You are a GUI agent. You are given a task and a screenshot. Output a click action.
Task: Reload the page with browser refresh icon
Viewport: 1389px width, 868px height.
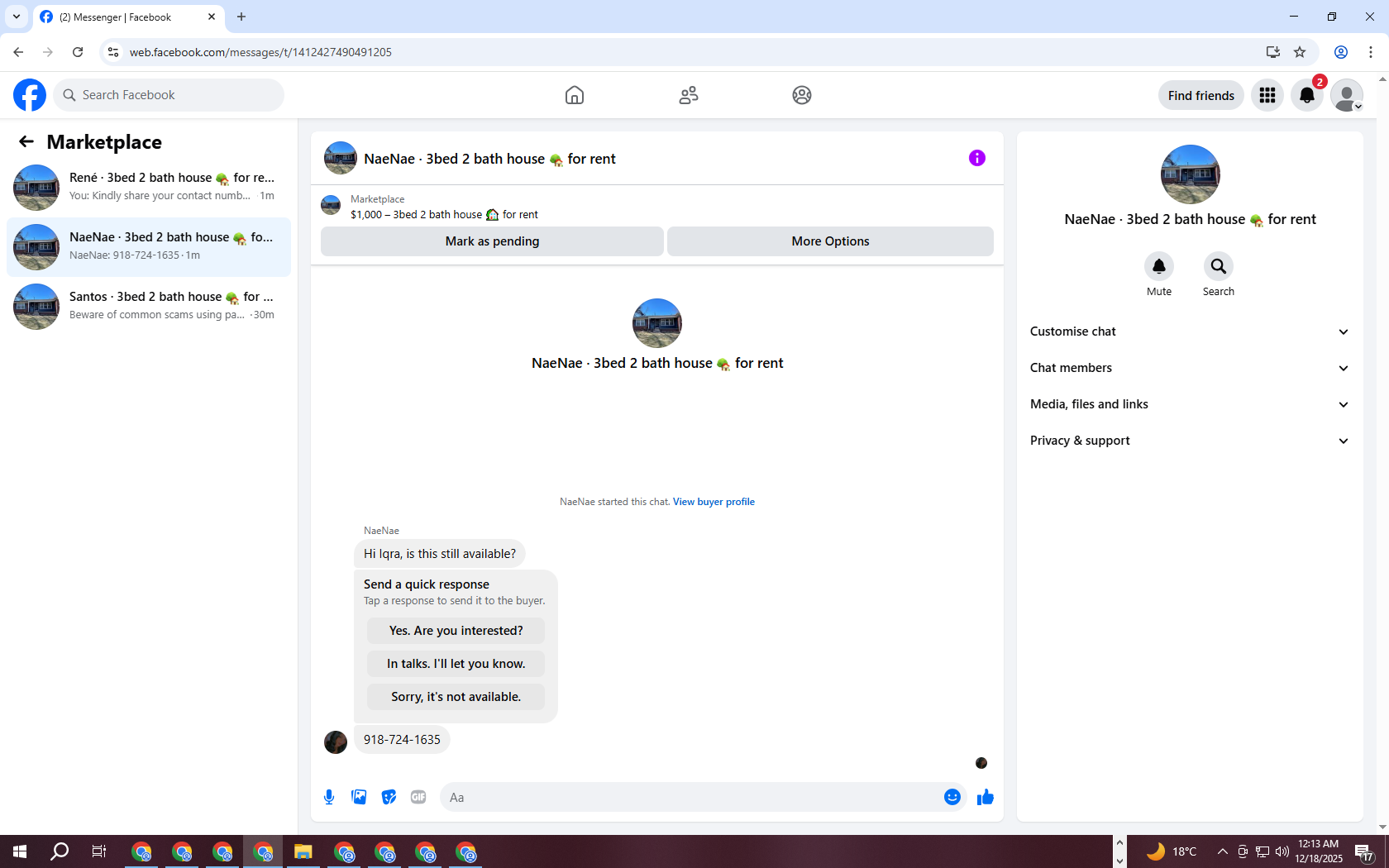point(78,52)
